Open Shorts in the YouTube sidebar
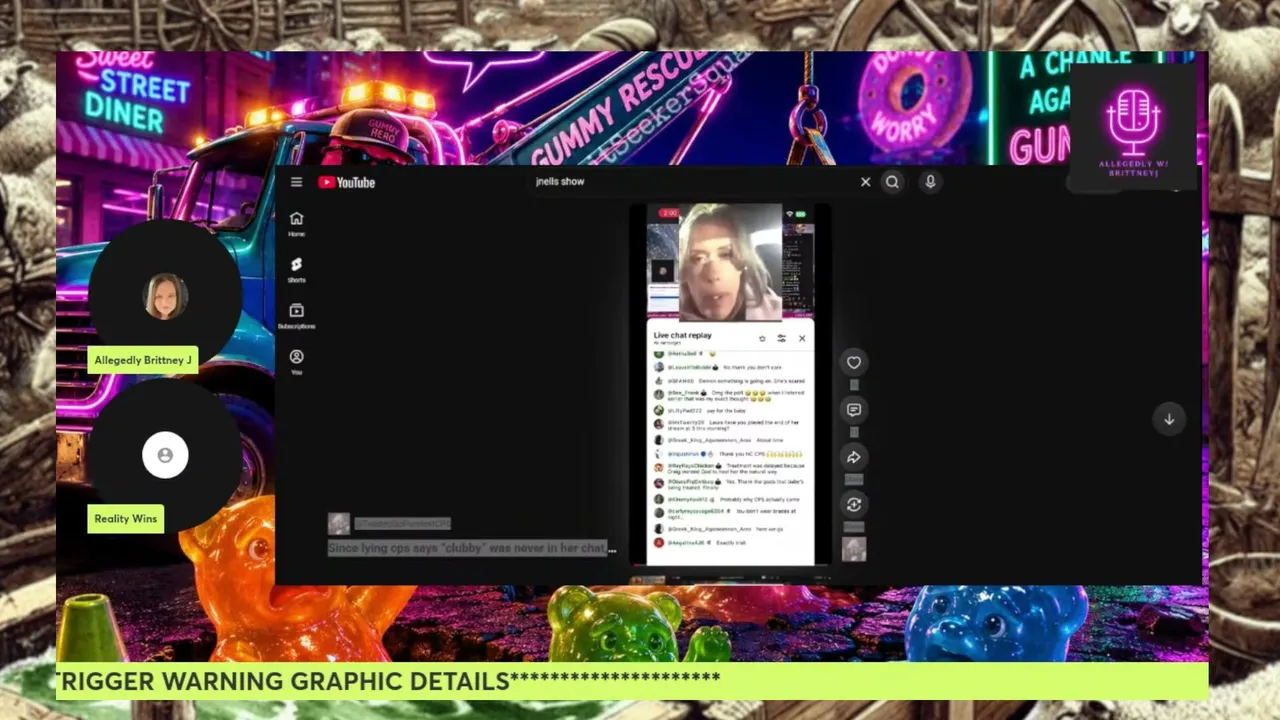The height and width of the screenshot is (720, 1280). pyautogui.click(x=296, y=270)
